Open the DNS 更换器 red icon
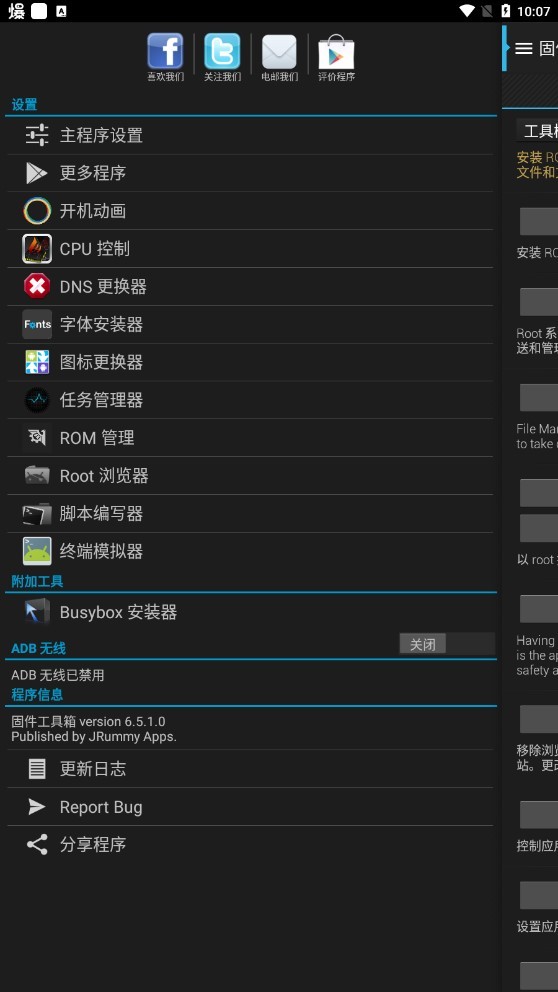 [x=37, y=287]
